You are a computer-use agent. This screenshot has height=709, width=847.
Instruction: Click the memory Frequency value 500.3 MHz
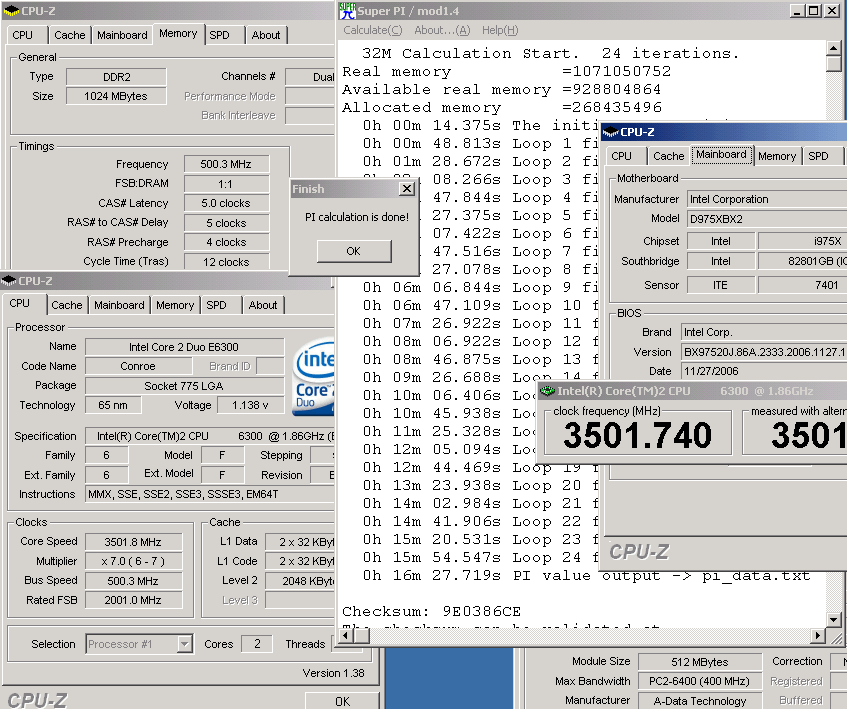(226, 164)
